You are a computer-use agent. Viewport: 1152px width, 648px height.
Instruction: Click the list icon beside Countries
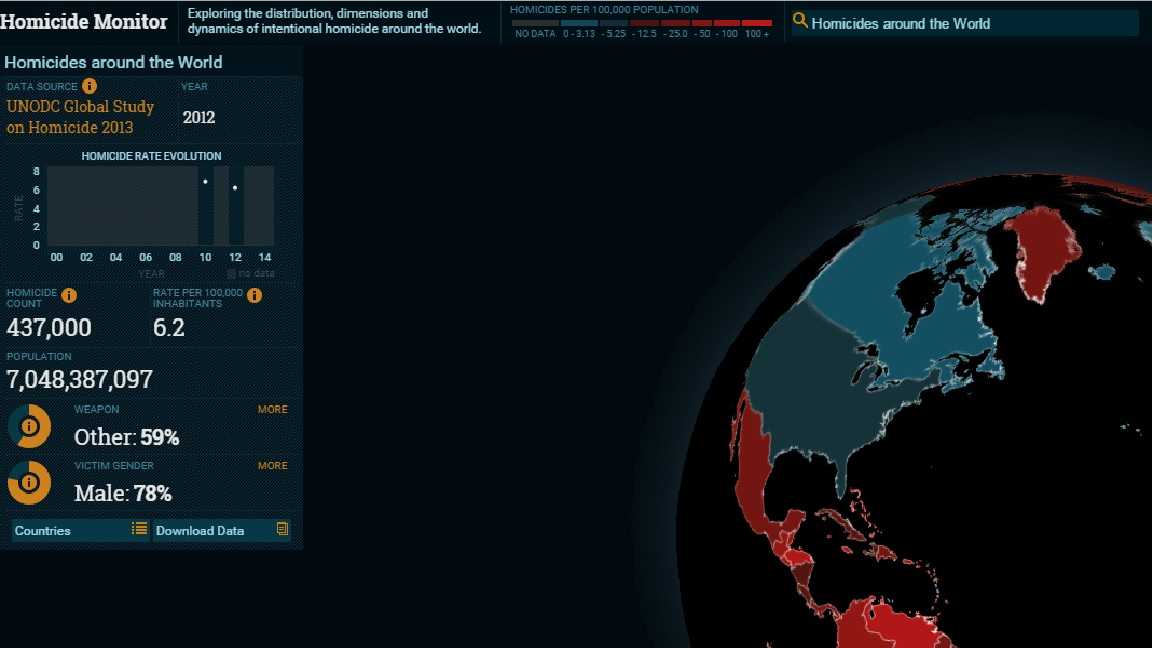pos(140,529)
